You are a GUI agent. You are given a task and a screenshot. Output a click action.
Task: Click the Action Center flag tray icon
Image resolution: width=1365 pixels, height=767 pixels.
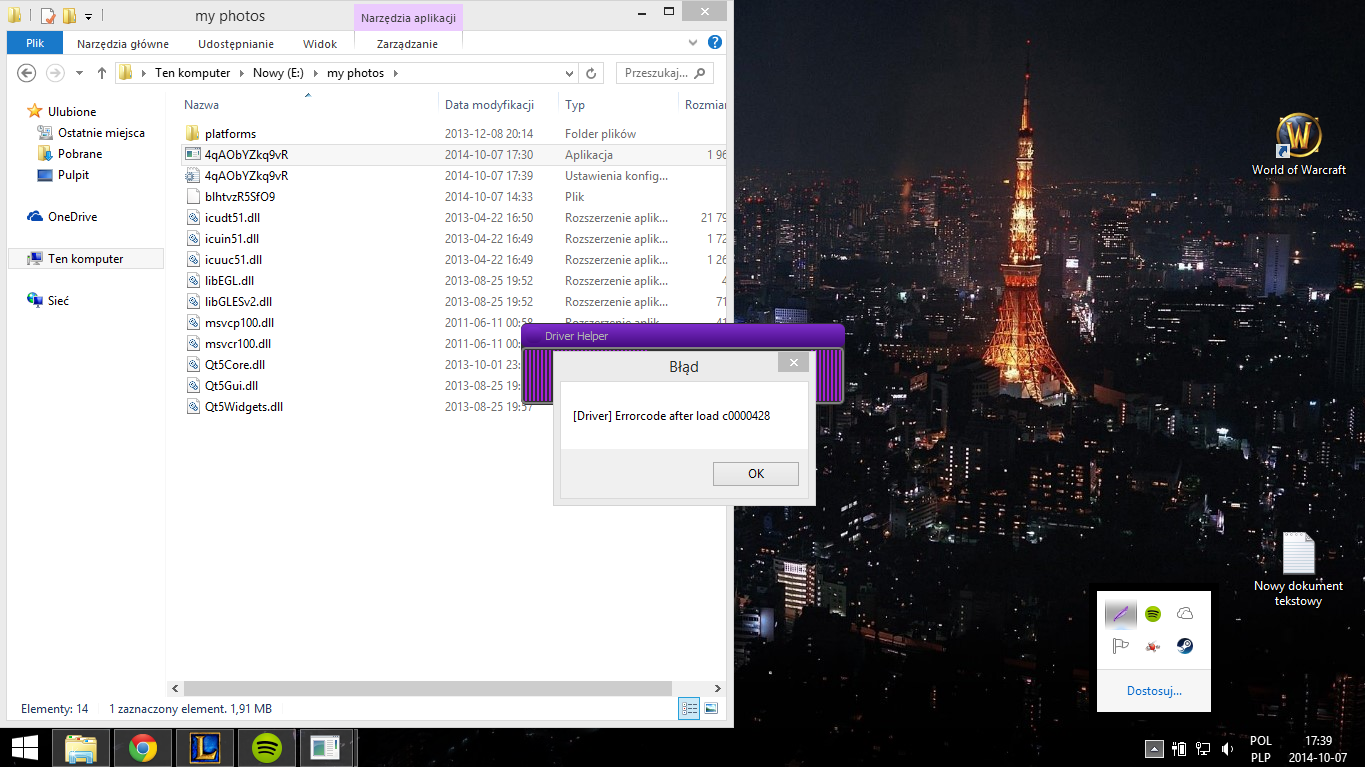[x=1121, y=646]
